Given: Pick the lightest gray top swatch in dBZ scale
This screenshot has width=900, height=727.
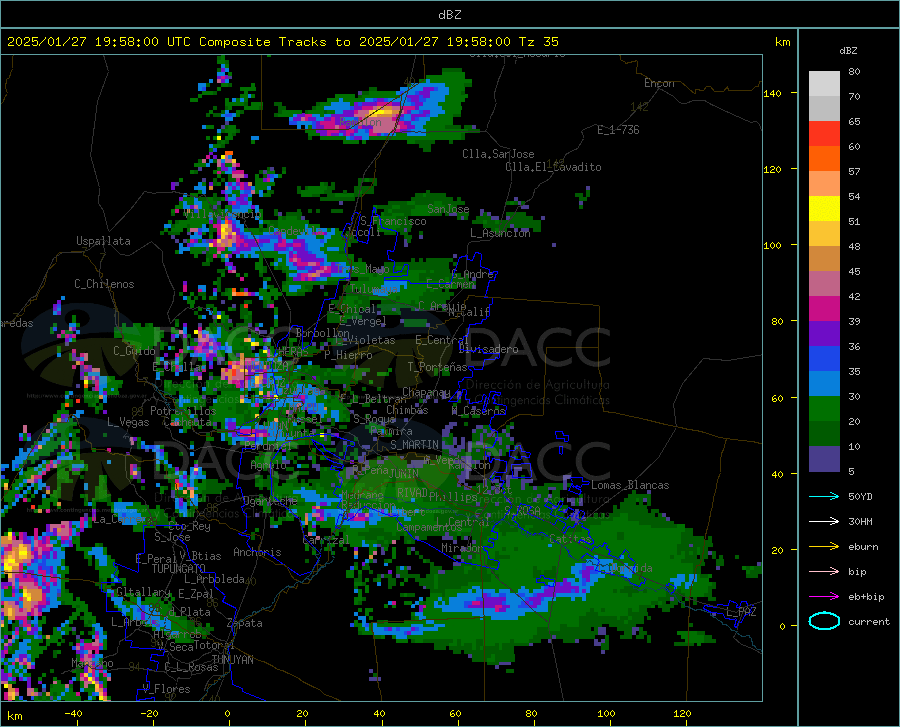Looking at the screenshot, I should (824, 84).
